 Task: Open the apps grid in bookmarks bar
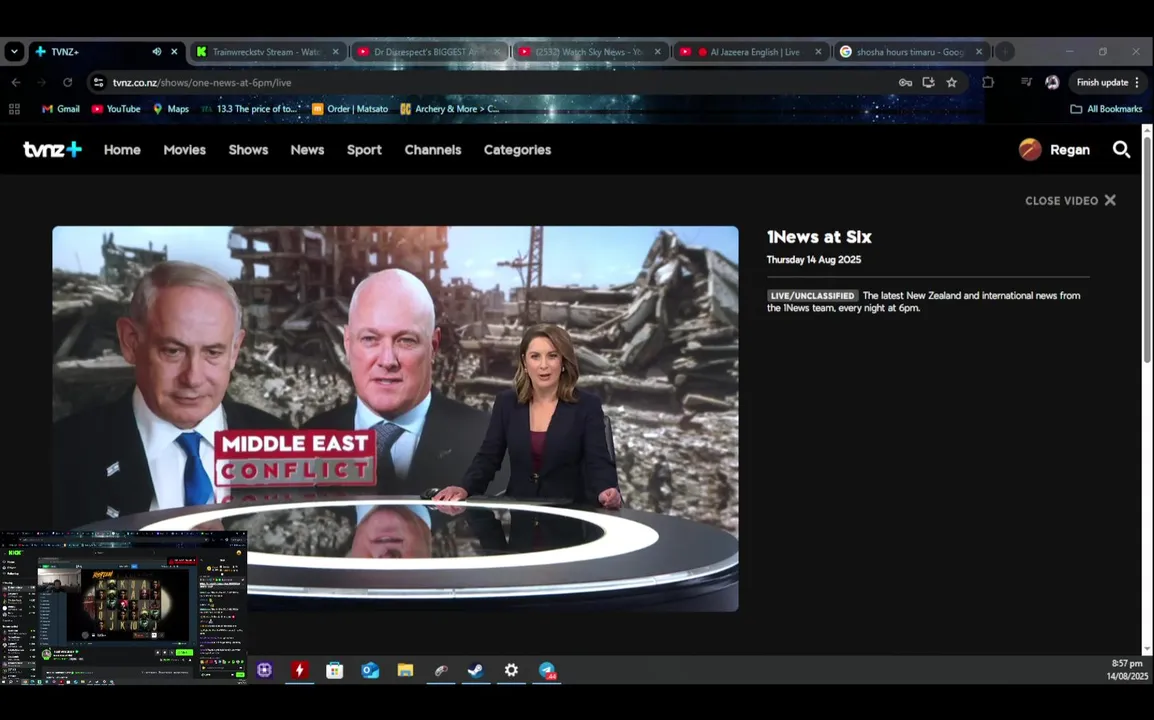point(14,109)
